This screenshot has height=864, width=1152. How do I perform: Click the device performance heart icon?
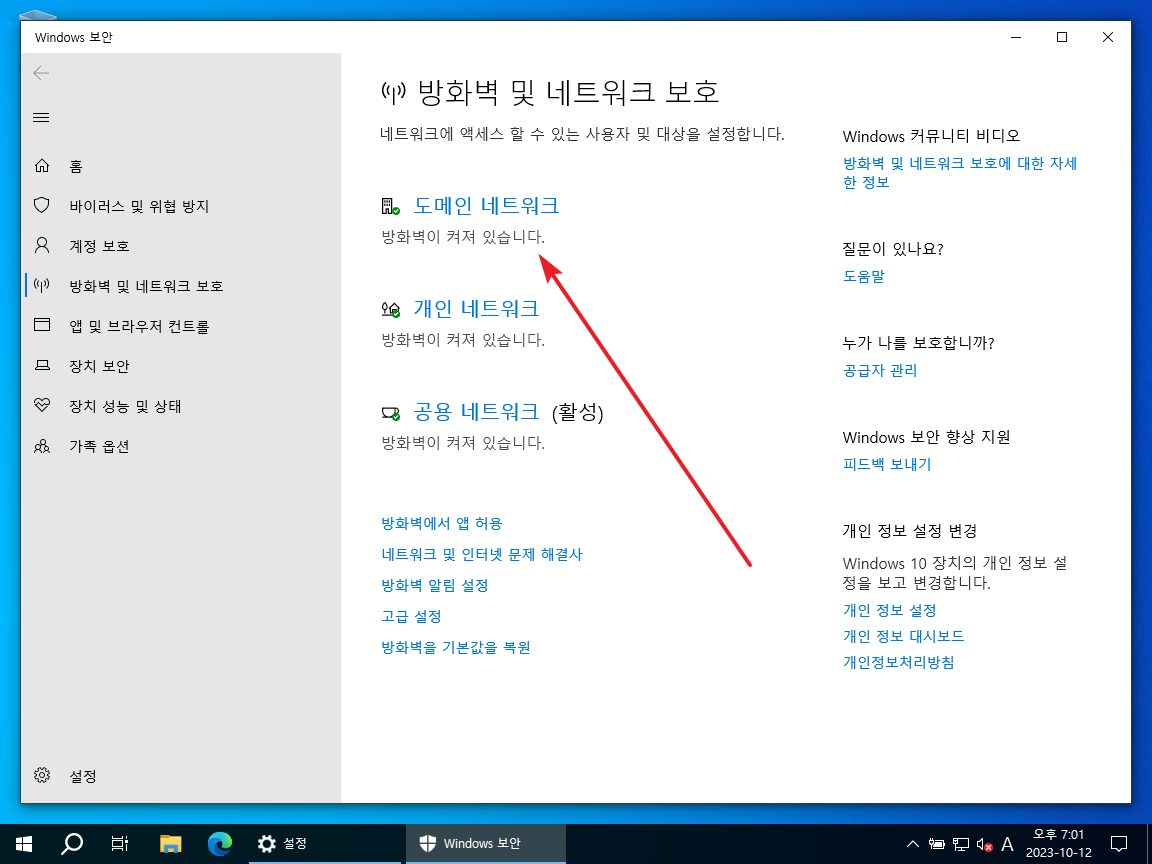pos(42,405)
